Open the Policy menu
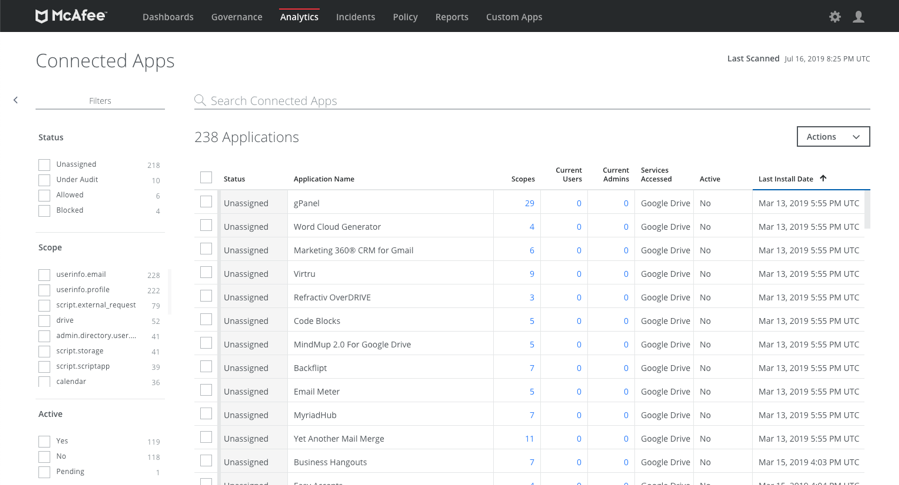 [x=405, y=17]
